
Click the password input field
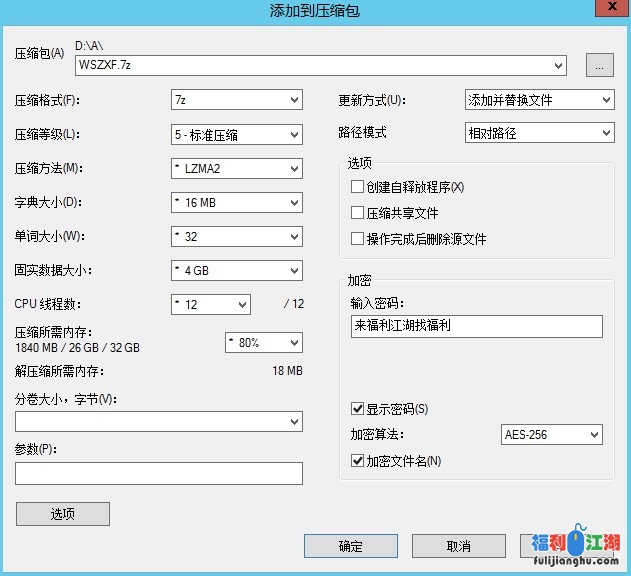click(x=476, y=326)
